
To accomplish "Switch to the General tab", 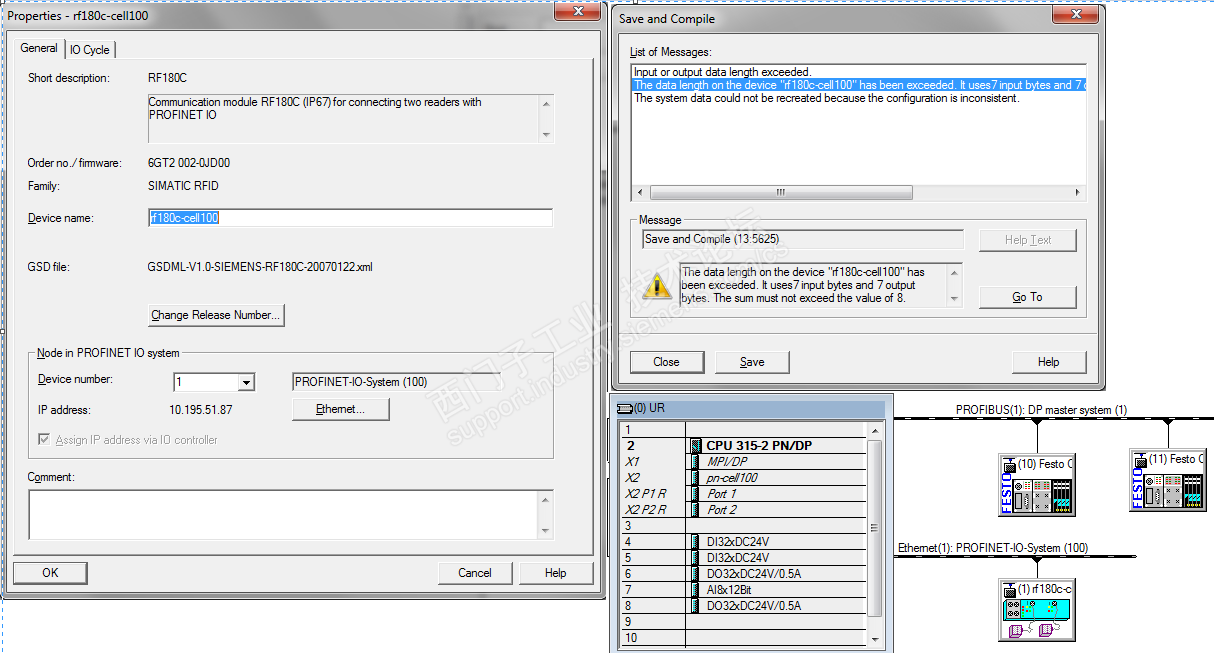I will (x=39, y=48).
